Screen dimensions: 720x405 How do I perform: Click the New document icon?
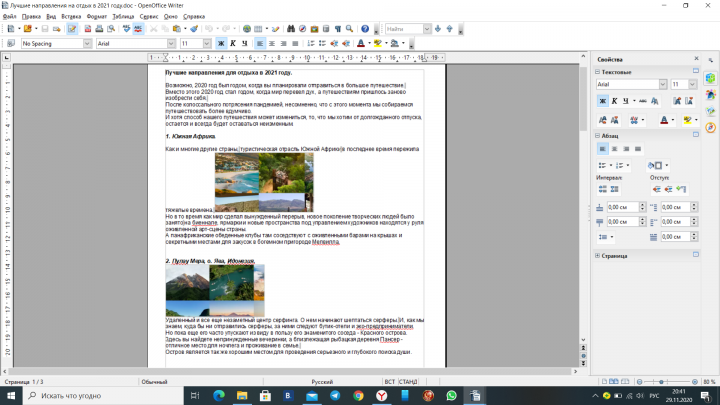[x=11, y=29]
